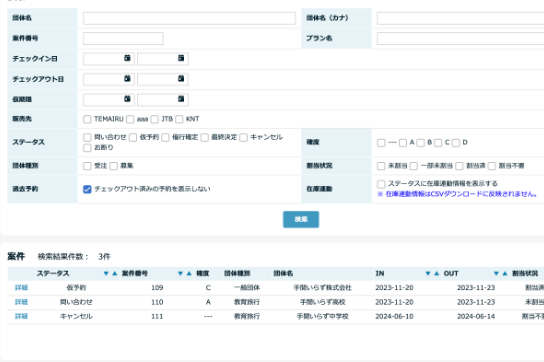
Task: Check 募集 group type checkbox
Action: coord(113,166)
